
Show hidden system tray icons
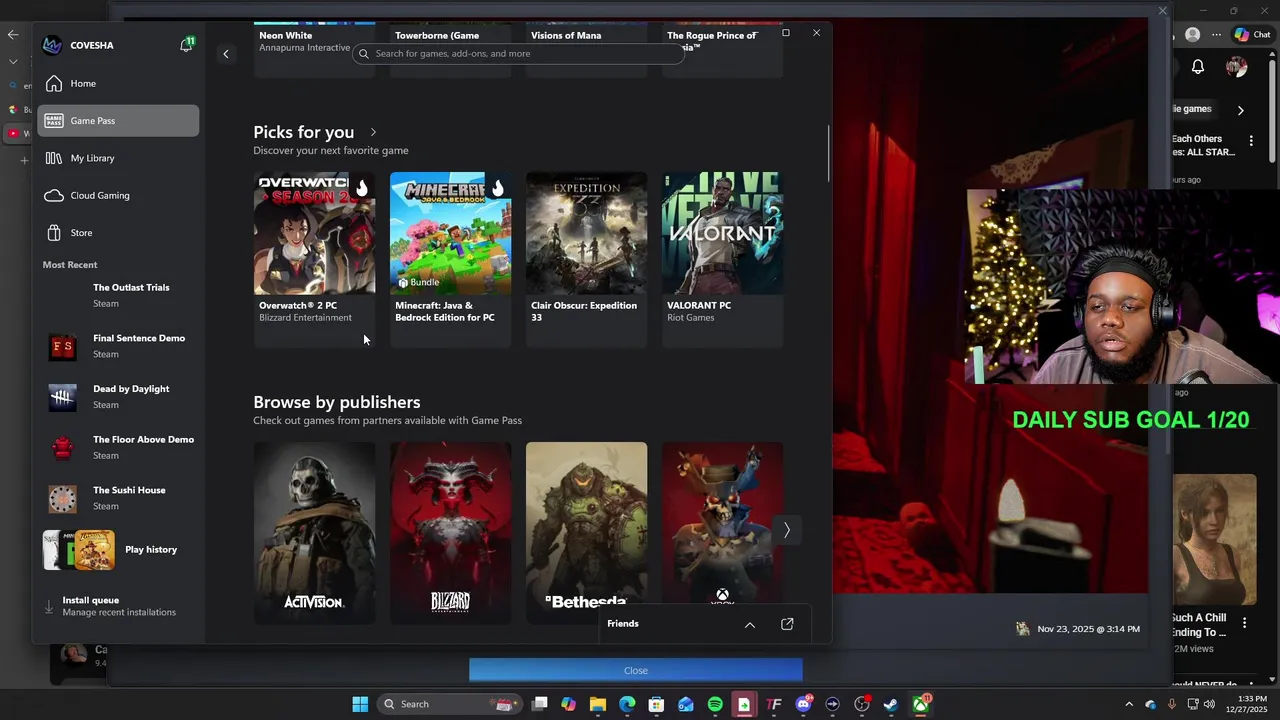pyautogui.click(x=1129, y=704)
